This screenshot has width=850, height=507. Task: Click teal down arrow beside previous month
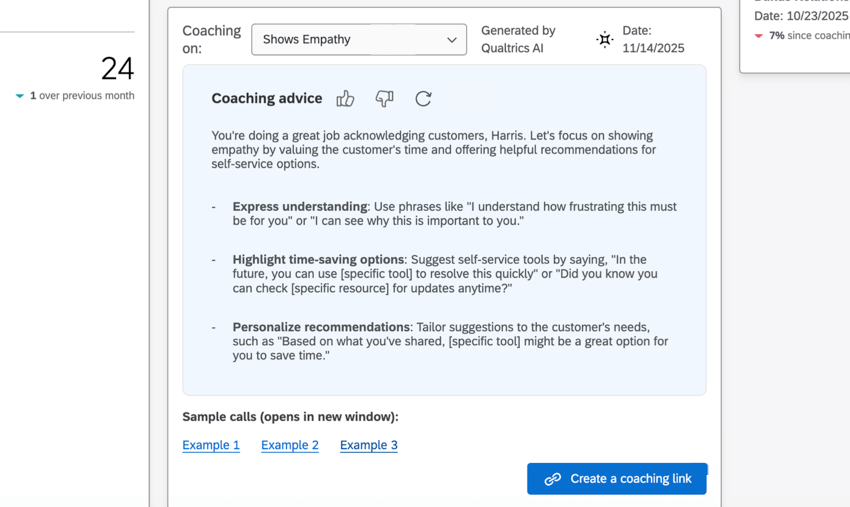(x=20, y=96)
